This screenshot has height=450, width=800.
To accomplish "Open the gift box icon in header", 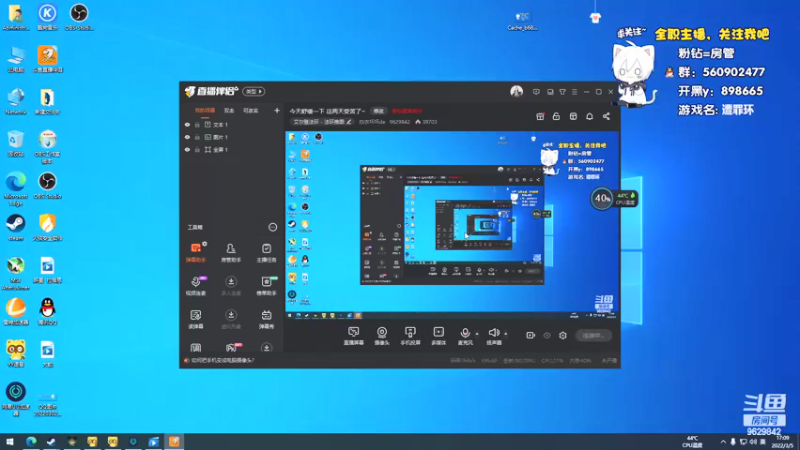I will click(x=540, y=116).
